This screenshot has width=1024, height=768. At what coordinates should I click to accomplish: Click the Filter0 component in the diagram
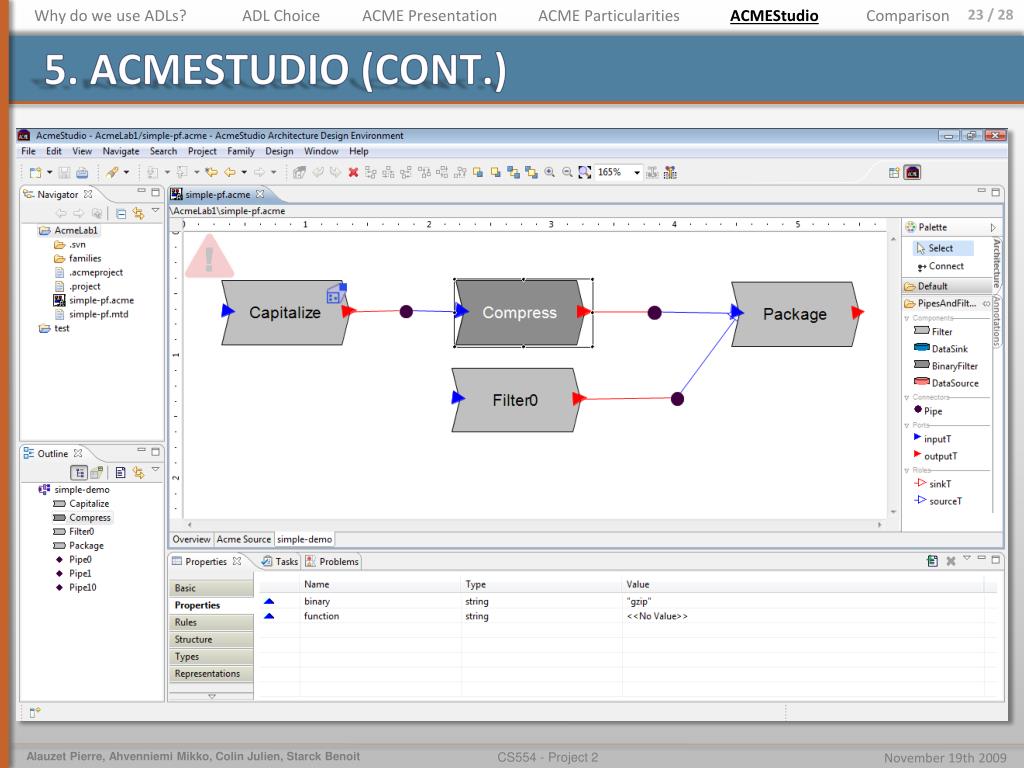515,400
